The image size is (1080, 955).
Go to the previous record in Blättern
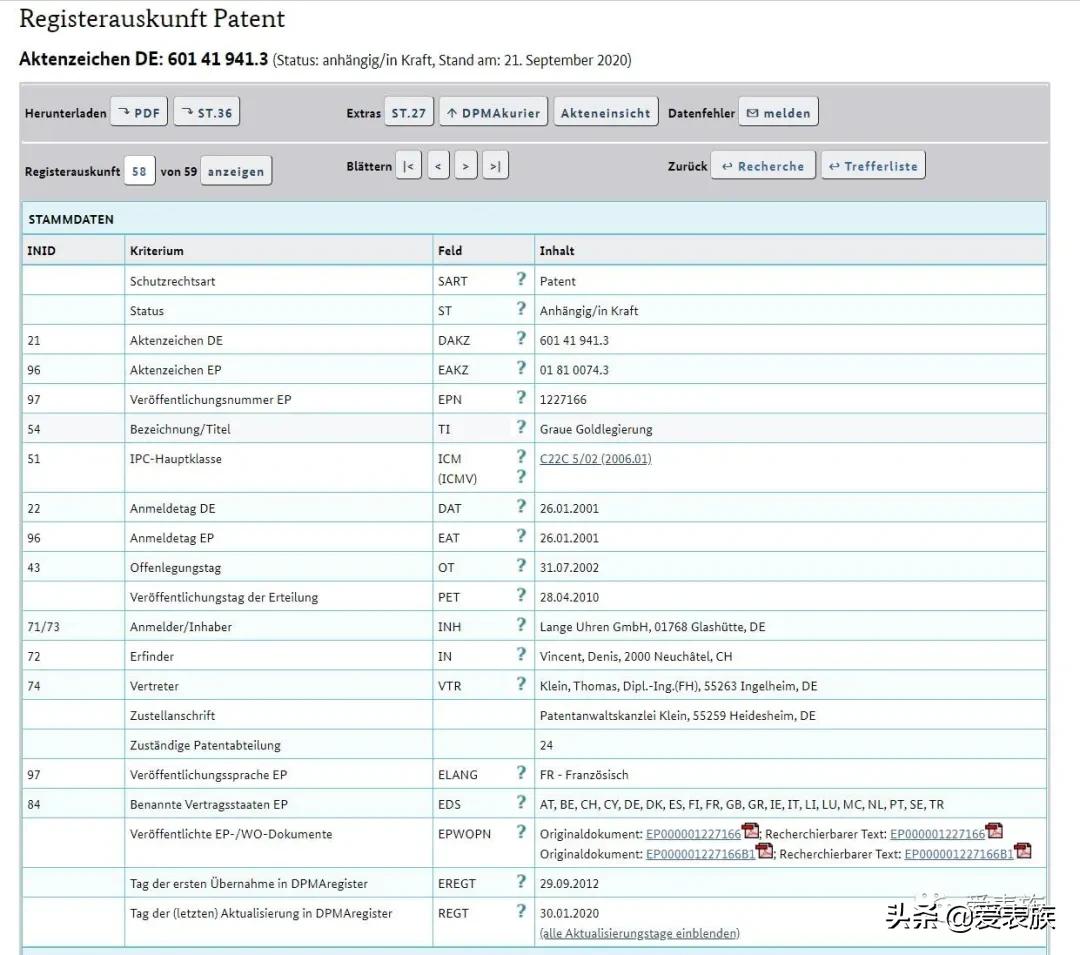(438, 166)
